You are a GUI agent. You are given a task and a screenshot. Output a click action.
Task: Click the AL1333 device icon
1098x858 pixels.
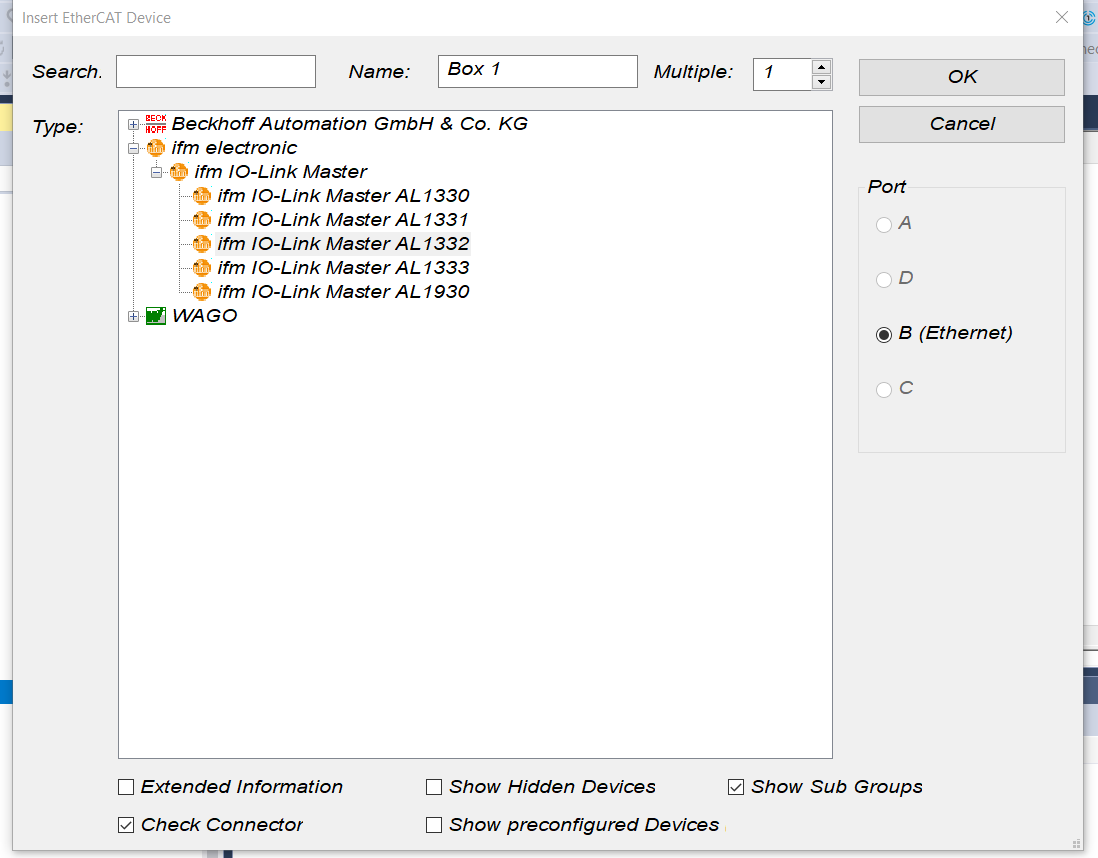(x=202, y=268)
